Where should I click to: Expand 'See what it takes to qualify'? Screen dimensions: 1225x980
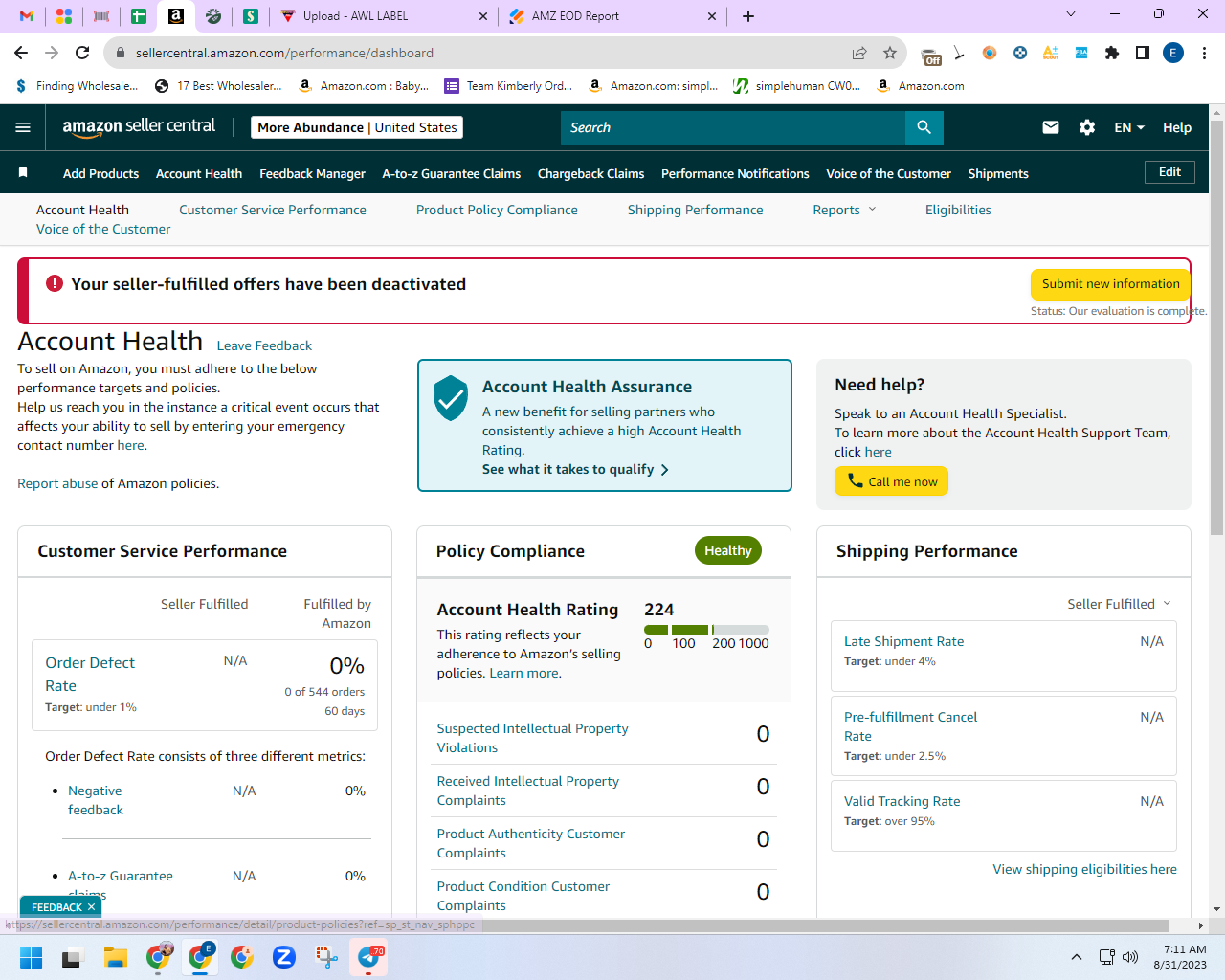pos(575,469)
